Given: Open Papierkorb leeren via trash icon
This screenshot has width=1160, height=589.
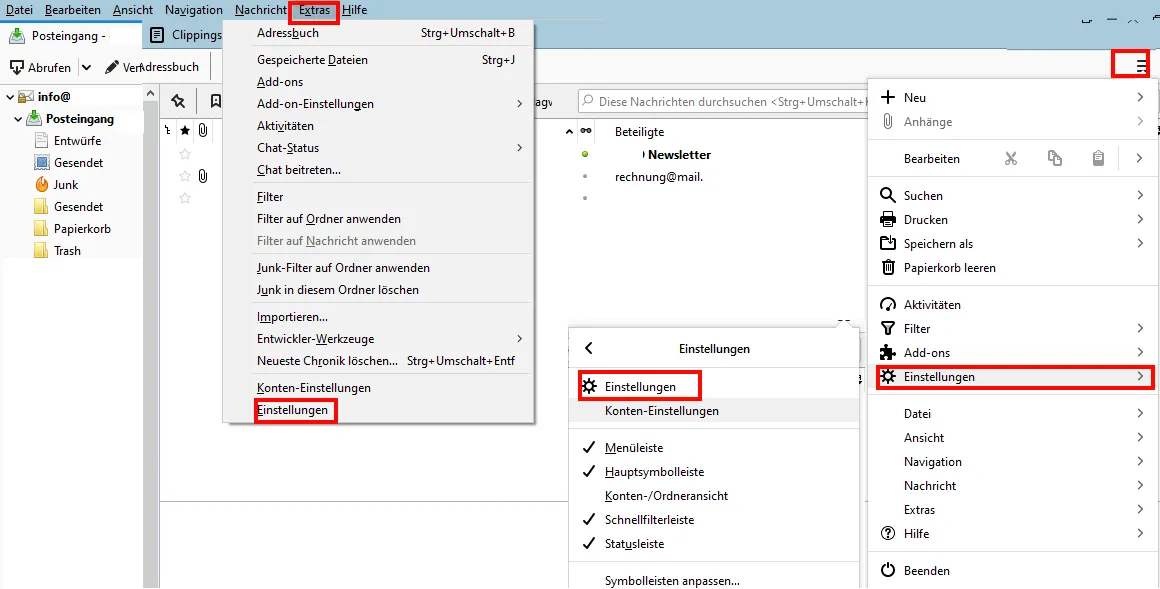Looking at the screenshot, I should point(889,267).
